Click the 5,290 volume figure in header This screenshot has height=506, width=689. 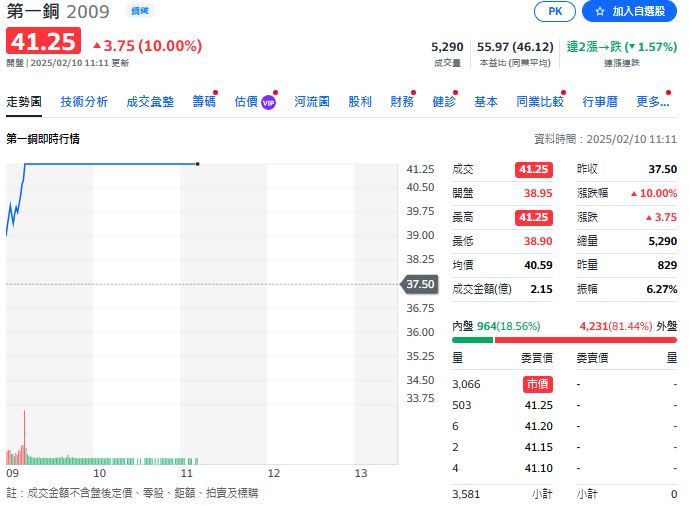coord(447,47)
